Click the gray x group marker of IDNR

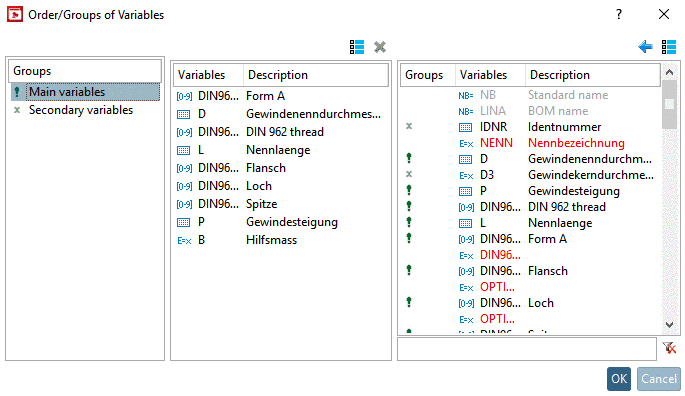tap(409, 126)
